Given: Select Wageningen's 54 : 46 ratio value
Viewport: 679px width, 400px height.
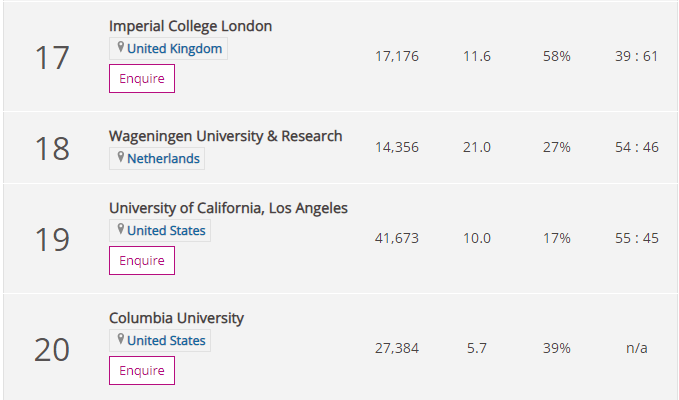Looking at the screenshot, I should coord(637,147).
